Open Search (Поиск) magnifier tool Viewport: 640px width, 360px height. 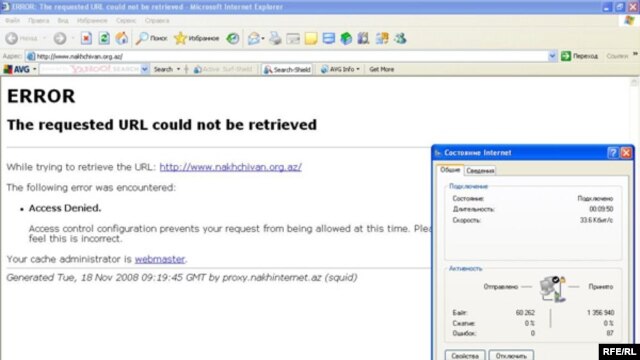pos(152,38)
